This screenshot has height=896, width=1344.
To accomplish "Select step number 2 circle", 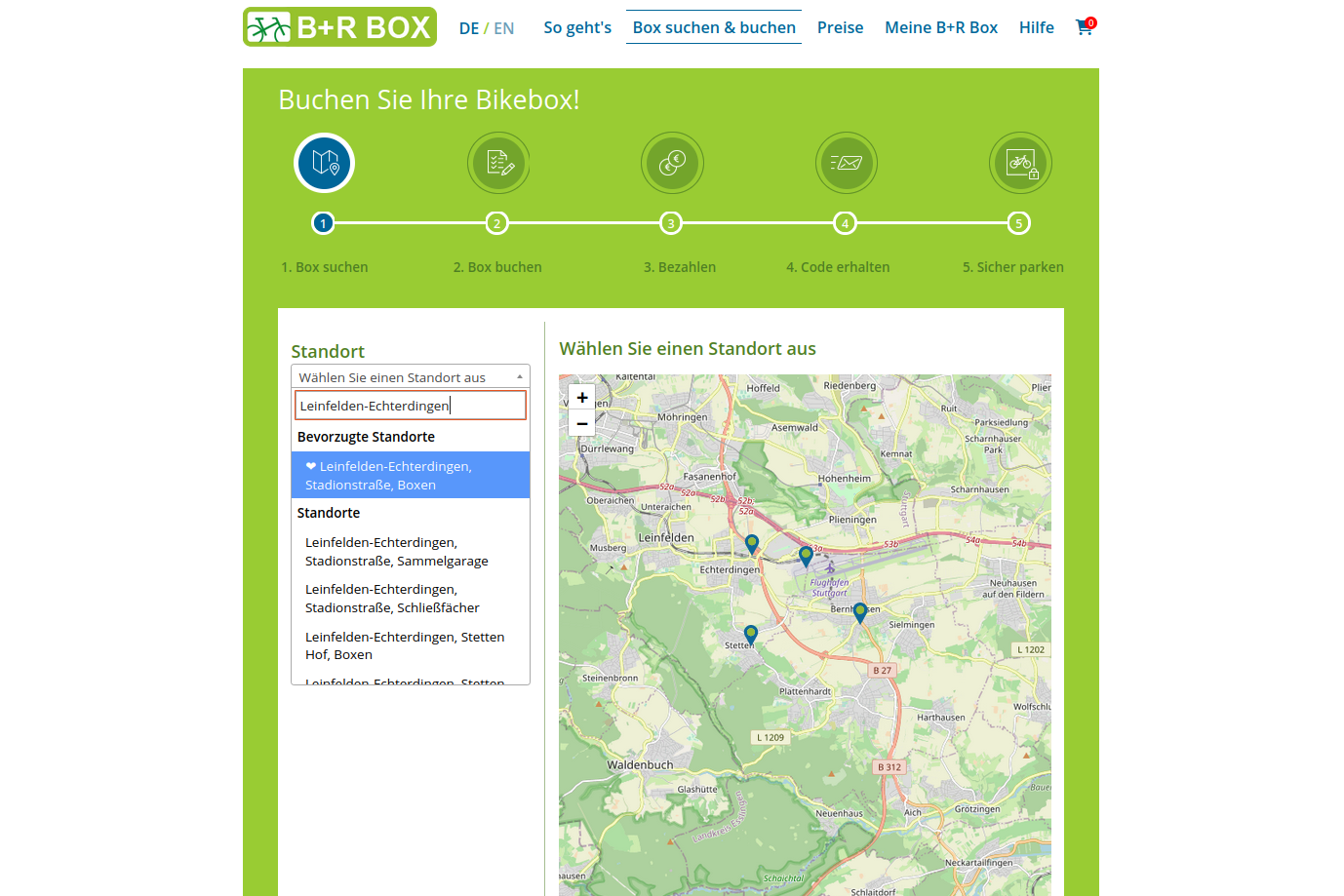I will [497, 223].
